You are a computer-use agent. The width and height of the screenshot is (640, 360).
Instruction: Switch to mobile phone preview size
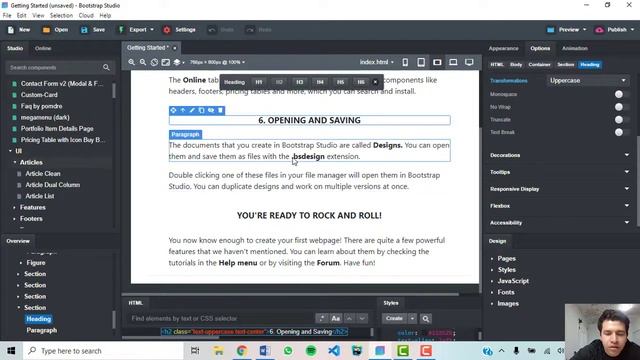click(x=405, y=62)
